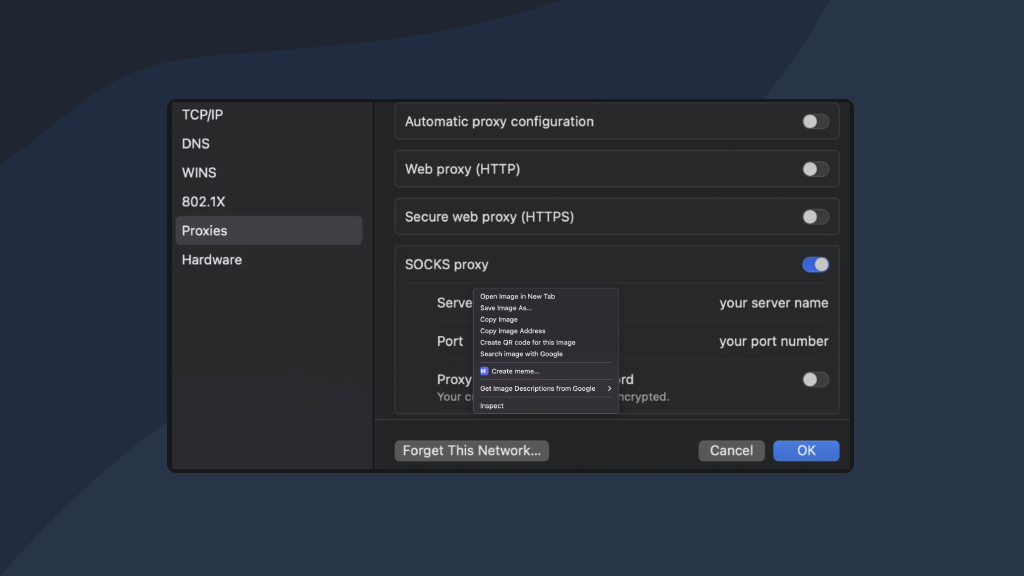
Task: Click the port number input field
Action: pos(773,341)
